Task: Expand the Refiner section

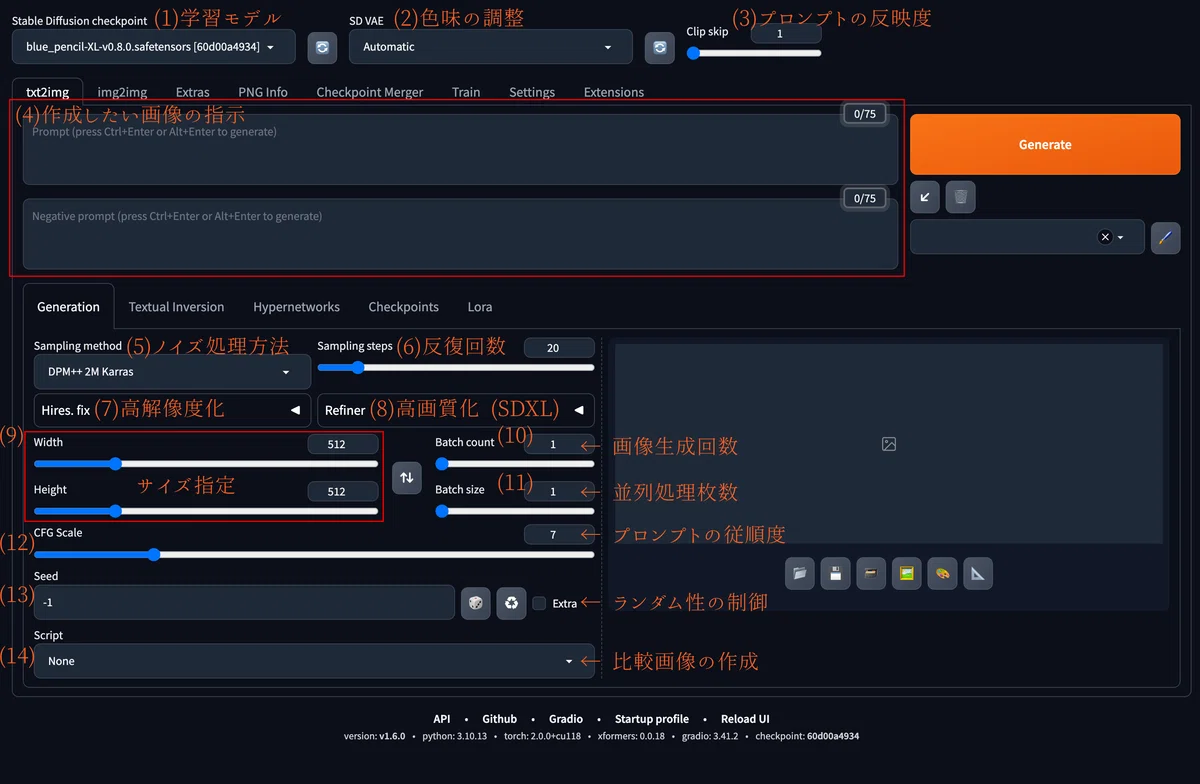Action: pos(456,410)
